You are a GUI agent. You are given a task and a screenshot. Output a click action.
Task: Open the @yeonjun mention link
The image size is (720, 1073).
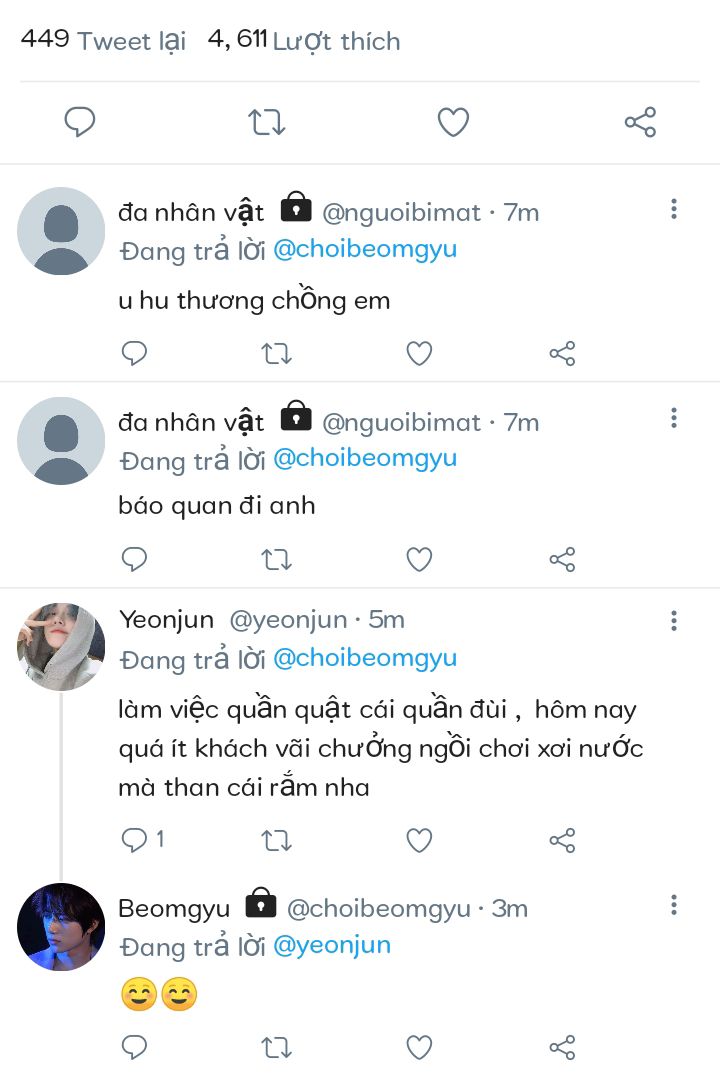click(x=331, y=945)
